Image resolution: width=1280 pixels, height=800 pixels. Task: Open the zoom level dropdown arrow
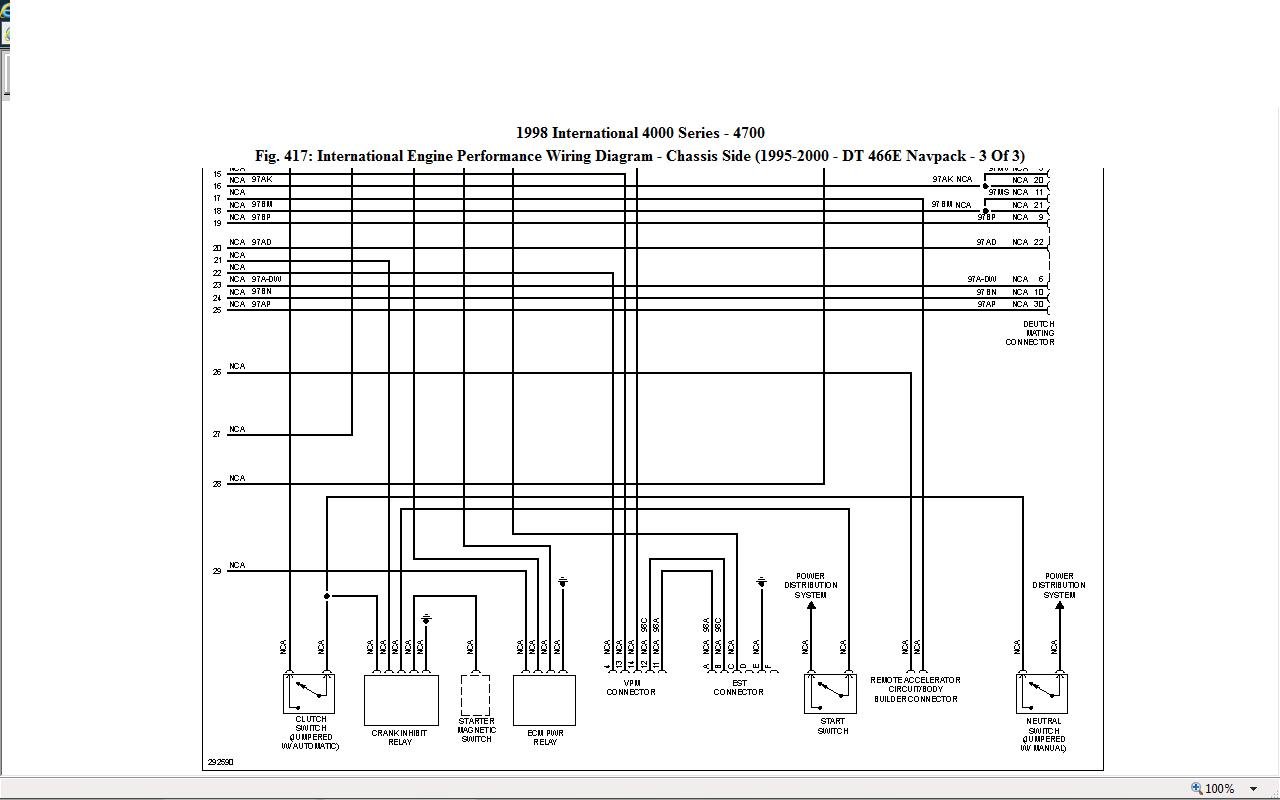[x=1253, y=789]
